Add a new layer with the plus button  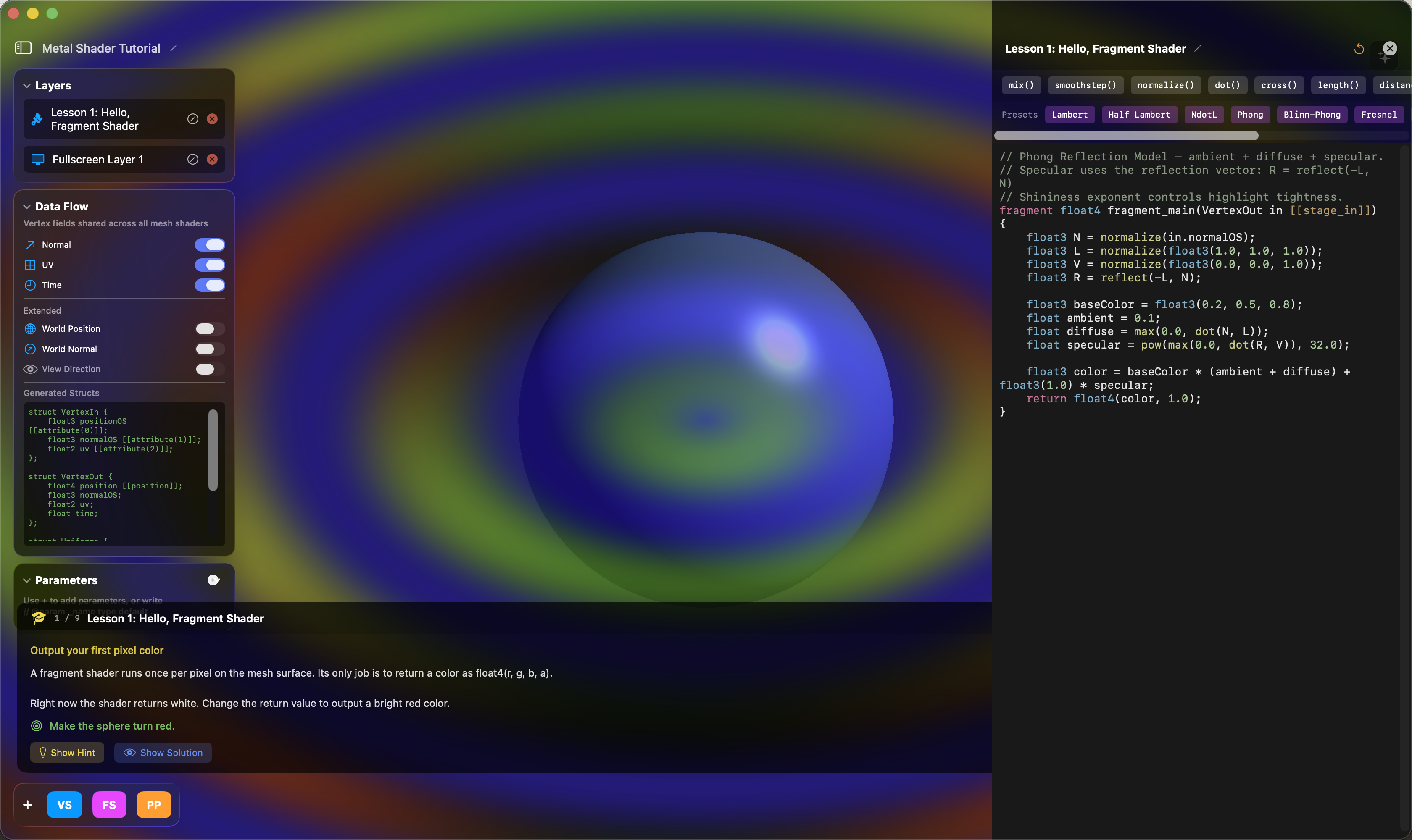pyautogui.click(x=28, y=805)
